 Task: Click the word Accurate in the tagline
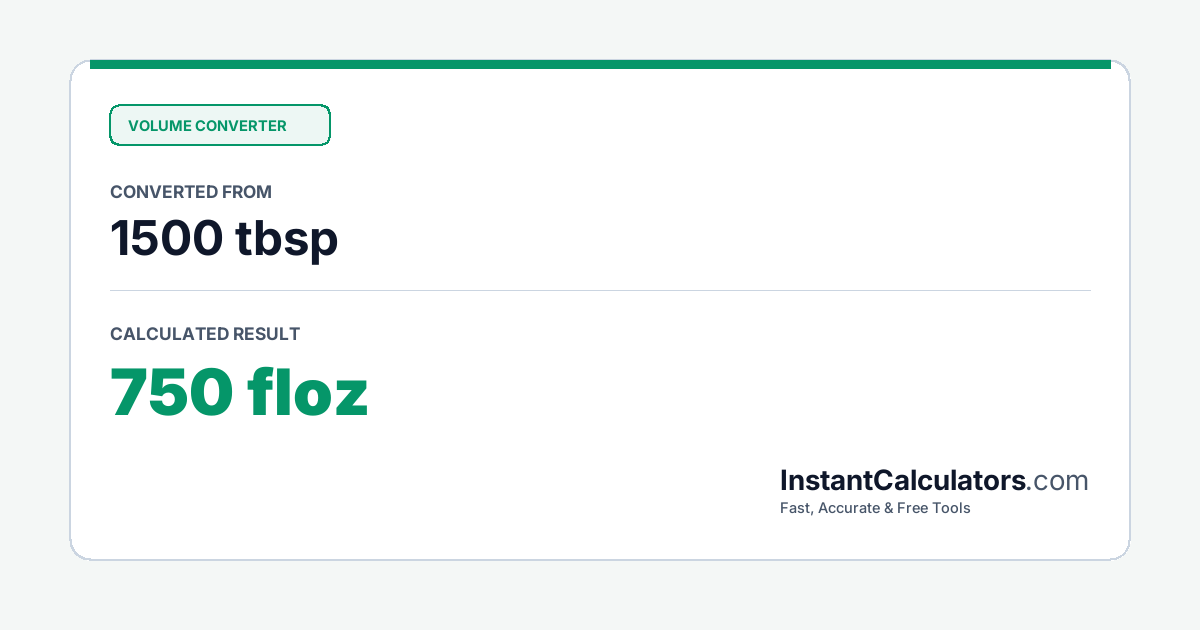(849, 508)
